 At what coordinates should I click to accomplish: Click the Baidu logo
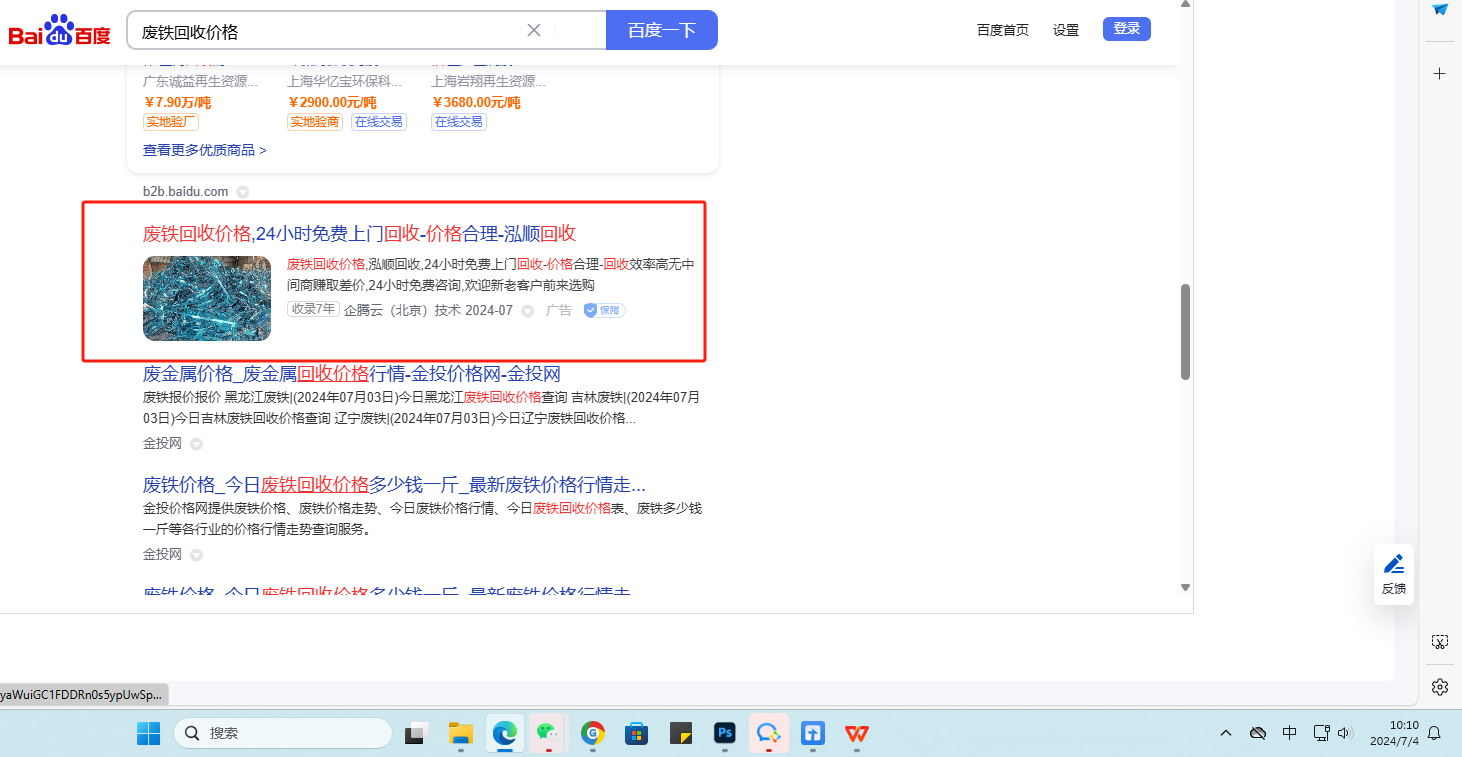coord(57,30)
